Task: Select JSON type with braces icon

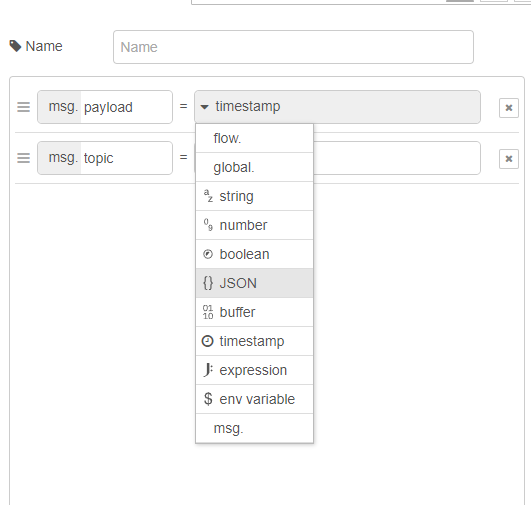Action: pos(254,283)
